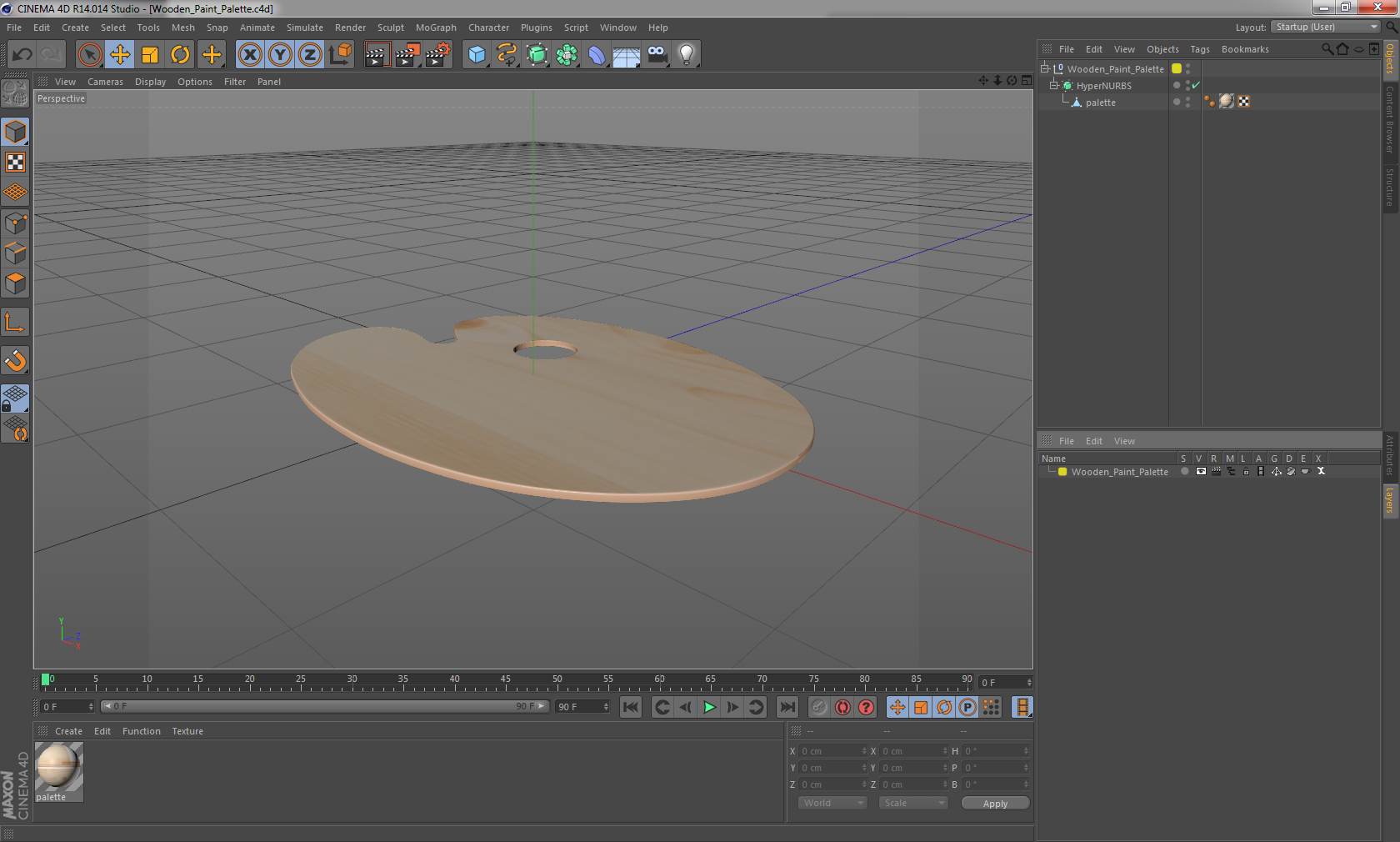
Task: Switch to Polygons mode
Action: click(x=16, y=283)
